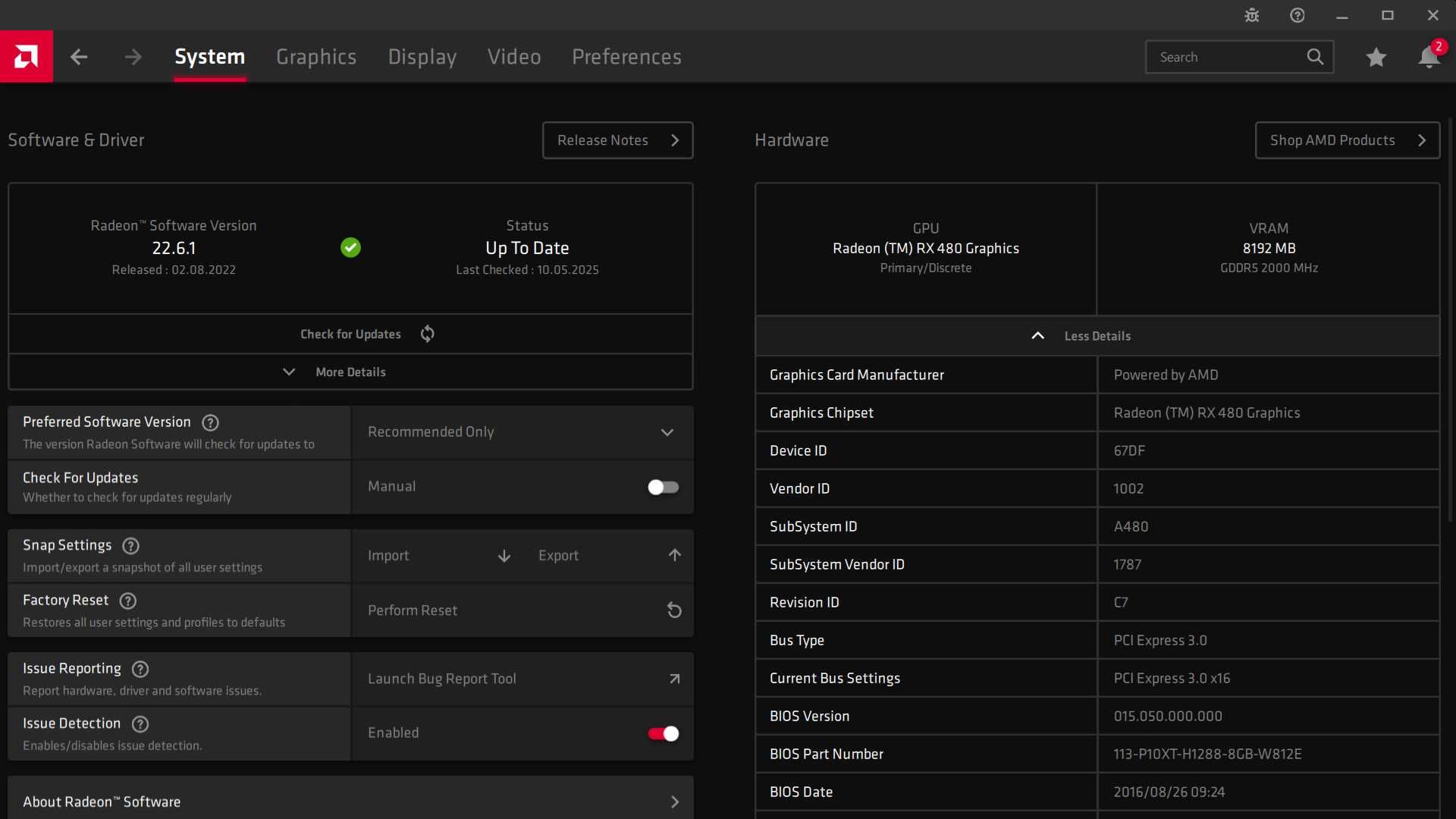This screenshot has height=819, width=1456.
Task: Go back with the left arrow icon
Action: click(79, 57)
